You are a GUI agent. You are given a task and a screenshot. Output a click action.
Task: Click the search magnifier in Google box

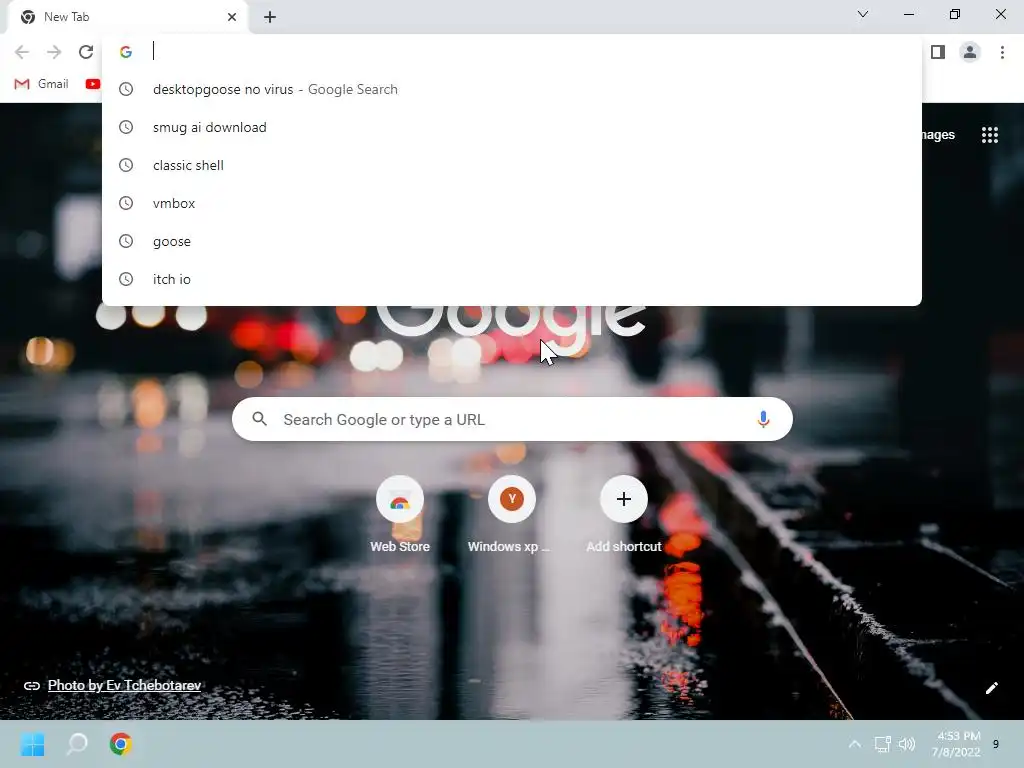coord(259,419)
